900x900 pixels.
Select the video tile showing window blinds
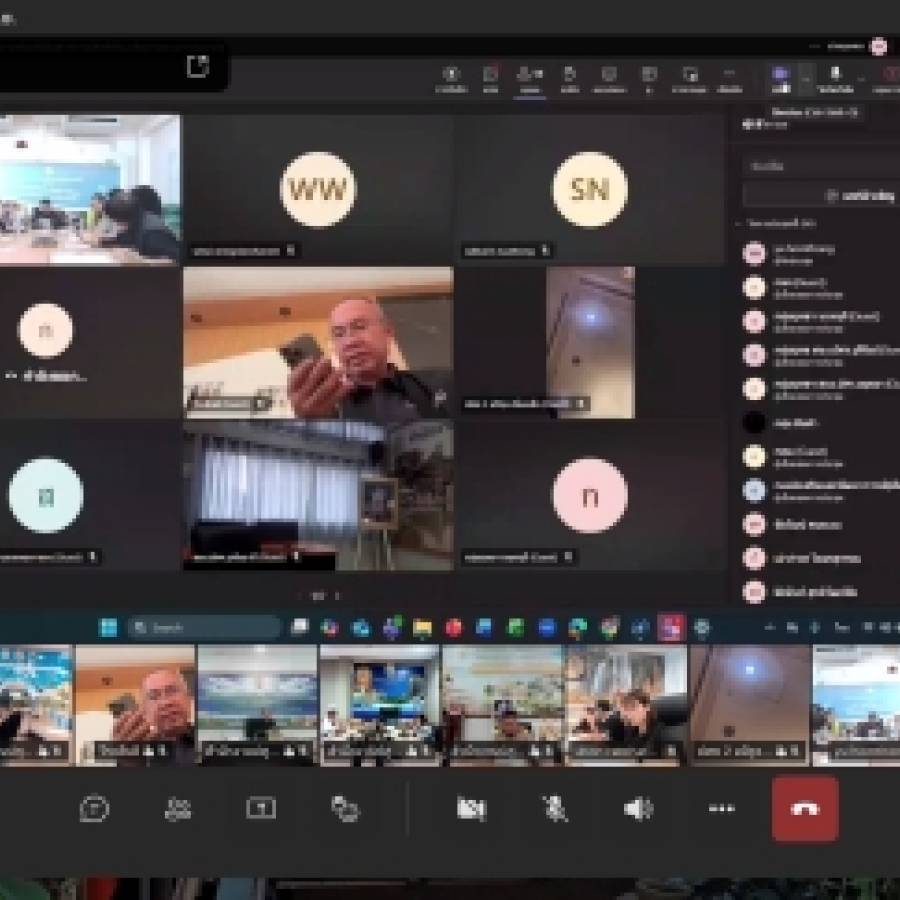click(x=318, y=495)
